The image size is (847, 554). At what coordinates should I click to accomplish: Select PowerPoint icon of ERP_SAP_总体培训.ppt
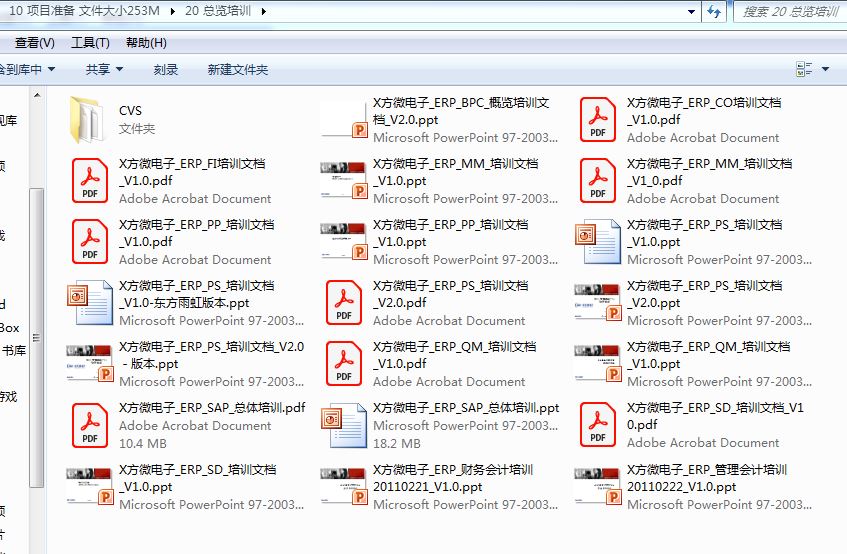point(344,425)
